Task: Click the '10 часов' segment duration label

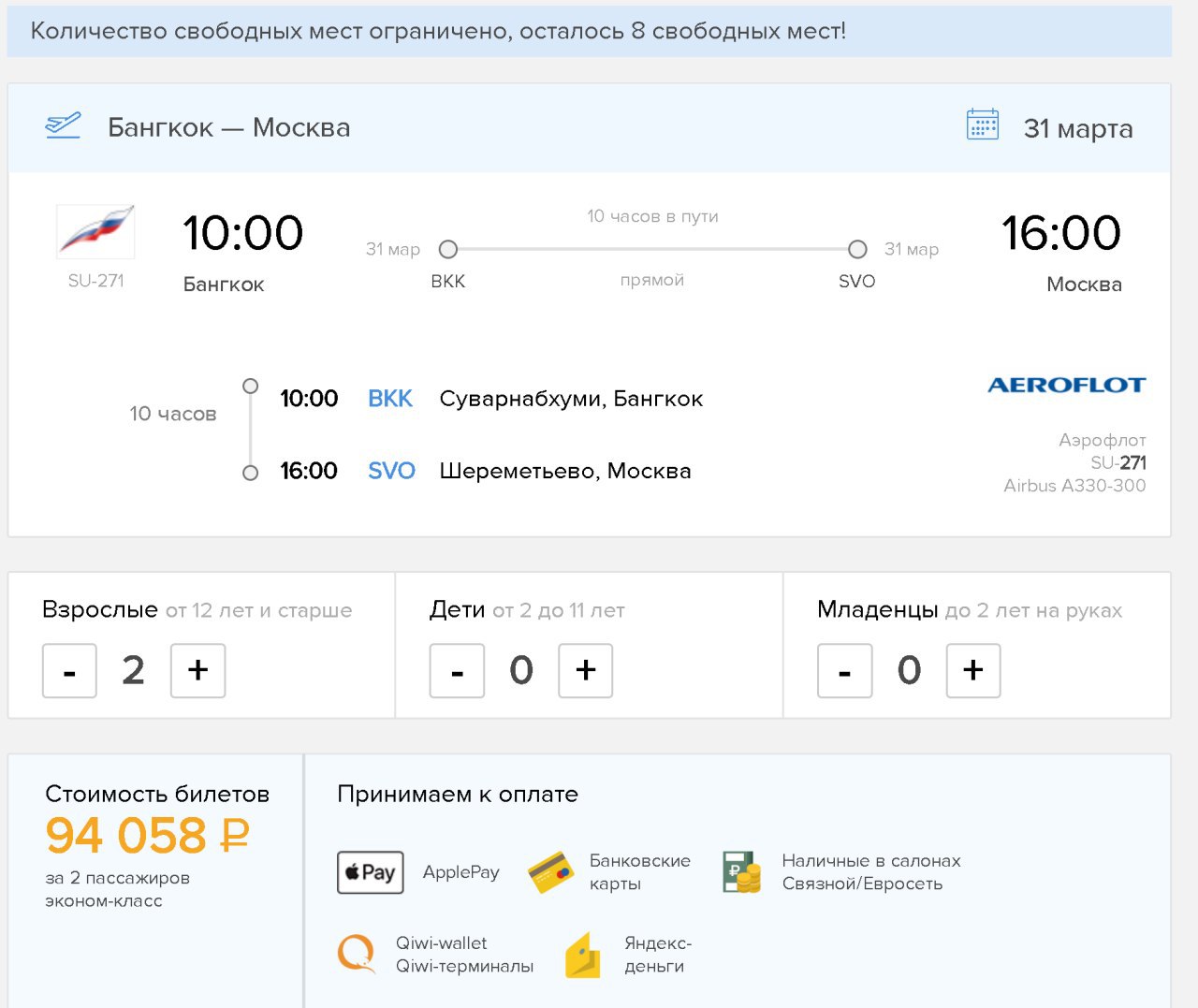Action: (x=173, y=414)
